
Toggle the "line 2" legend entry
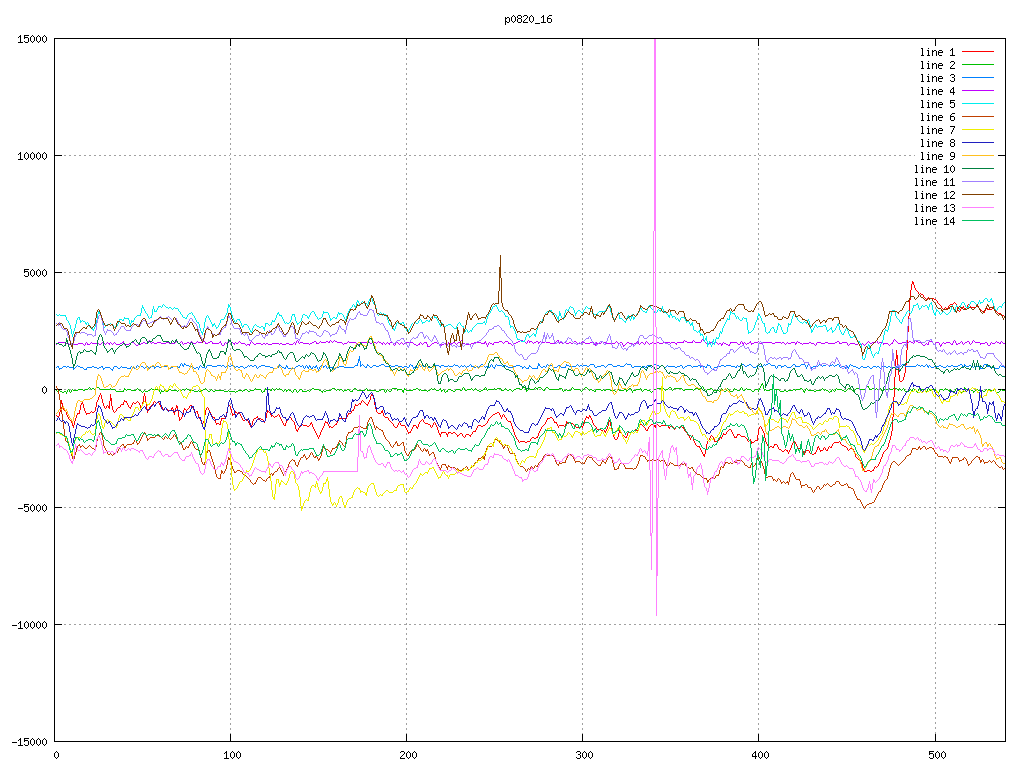pos(938,65)
